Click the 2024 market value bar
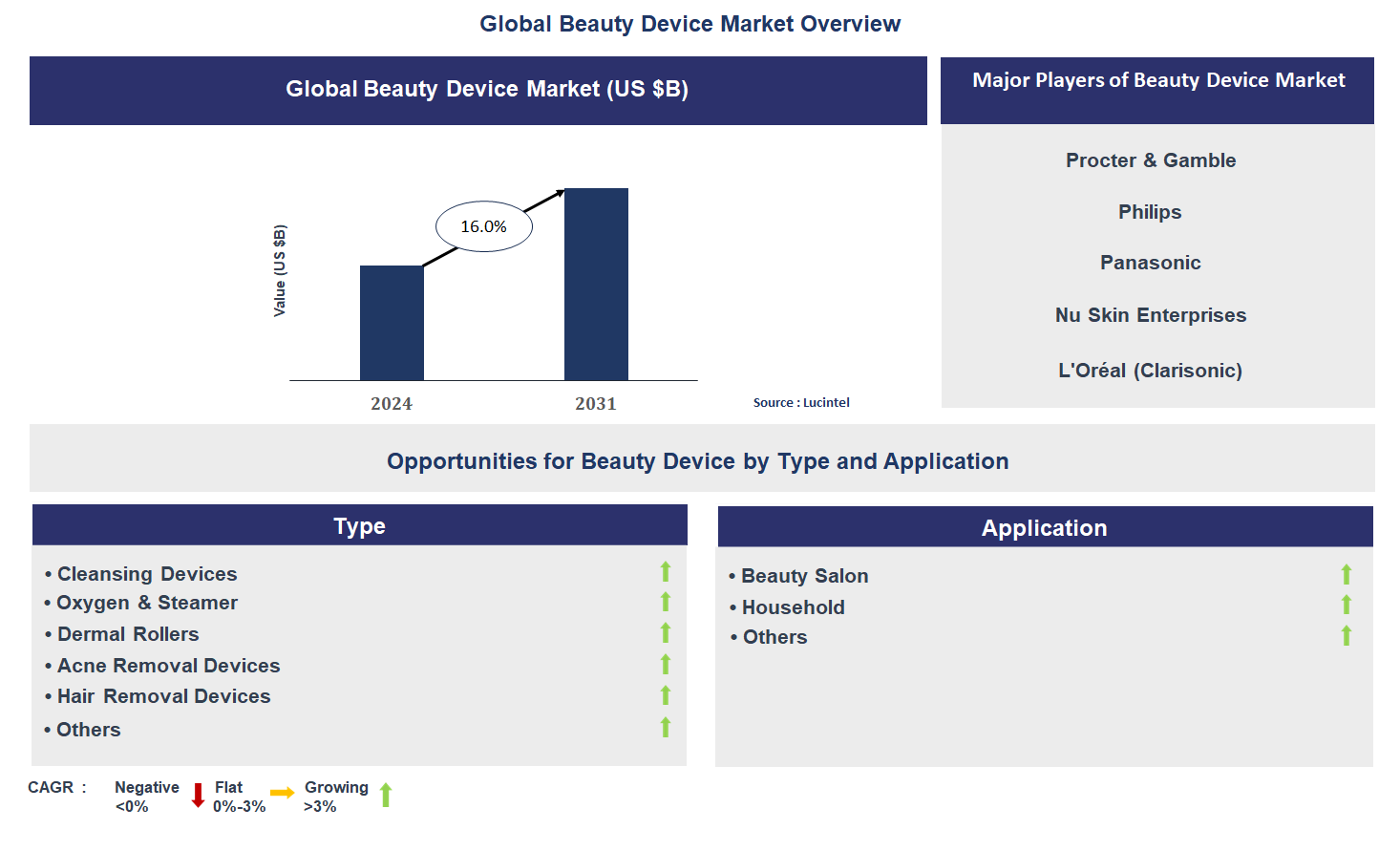Screen dimensions: 1400x851 (x=392, y=323)
